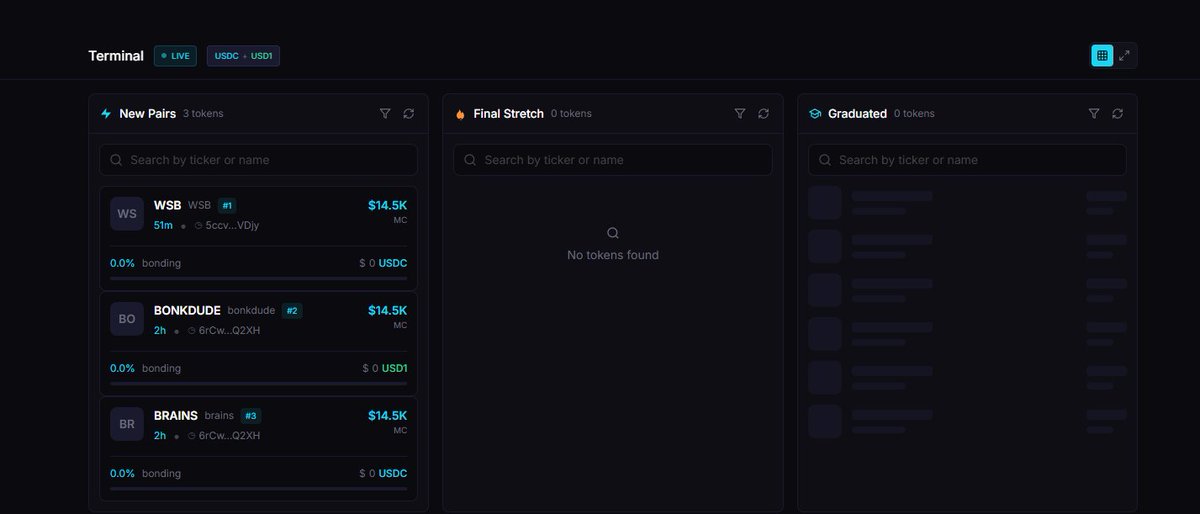Switch to grid layout view
1200x514 pixels.
1101,56
